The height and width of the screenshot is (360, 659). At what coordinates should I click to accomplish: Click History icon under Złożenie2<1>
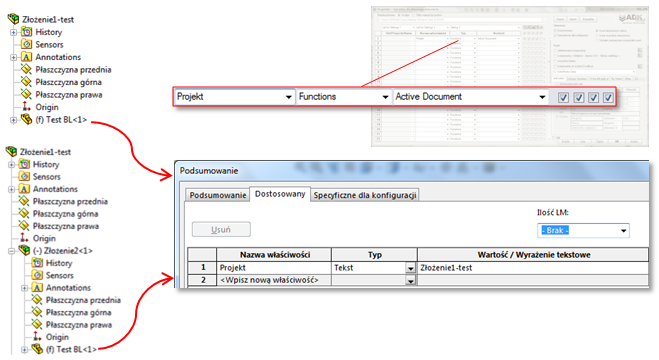coord(37,263)
